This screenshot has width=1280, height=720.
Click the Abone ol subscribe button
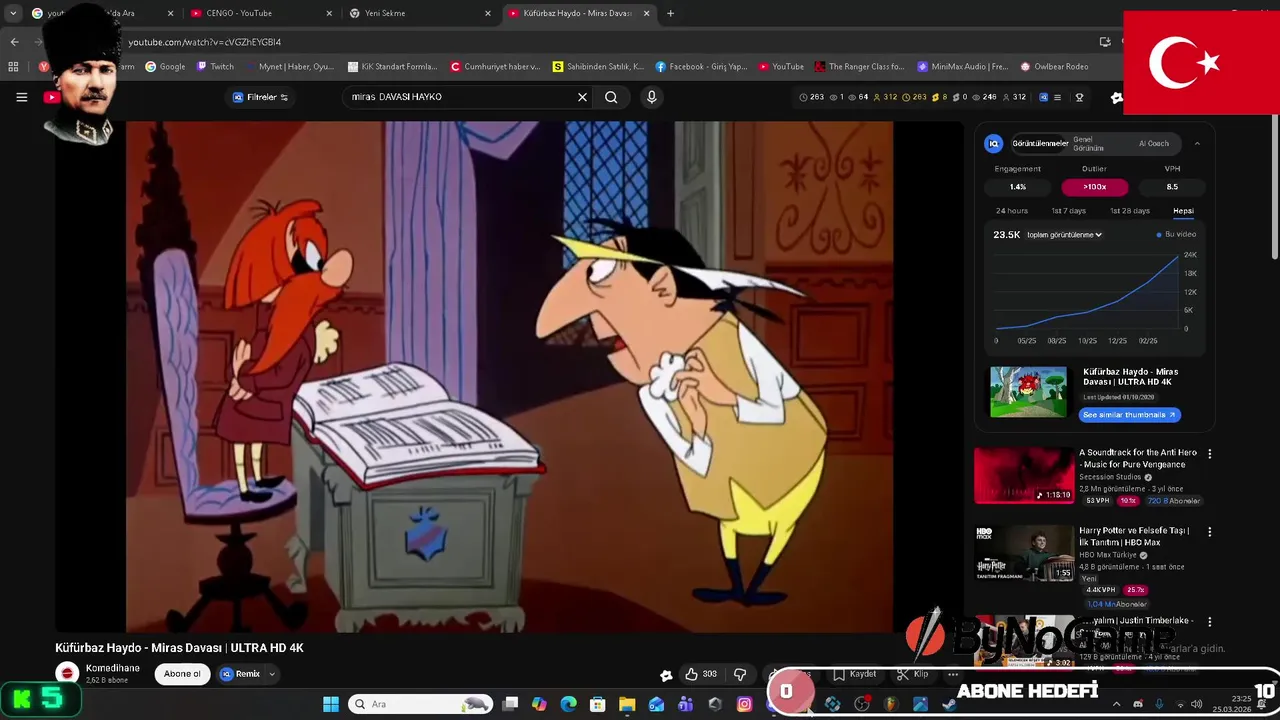(x=182, y=674)
